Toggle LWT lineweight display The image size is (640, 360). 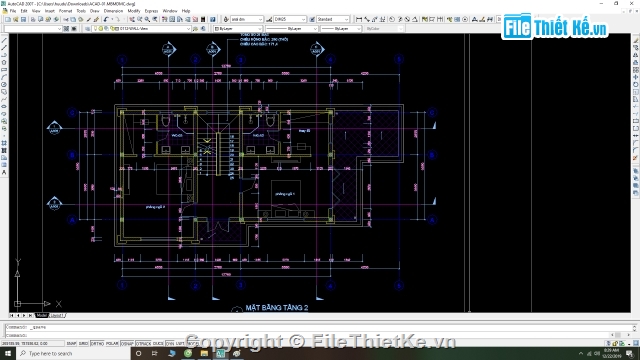click(180, 344)
